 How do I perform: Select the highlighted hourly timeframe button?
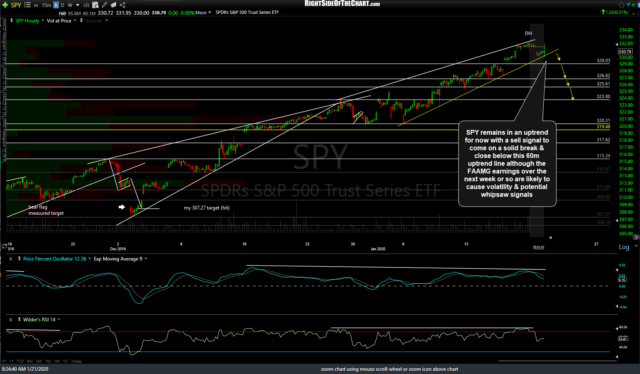coord(56,5)
